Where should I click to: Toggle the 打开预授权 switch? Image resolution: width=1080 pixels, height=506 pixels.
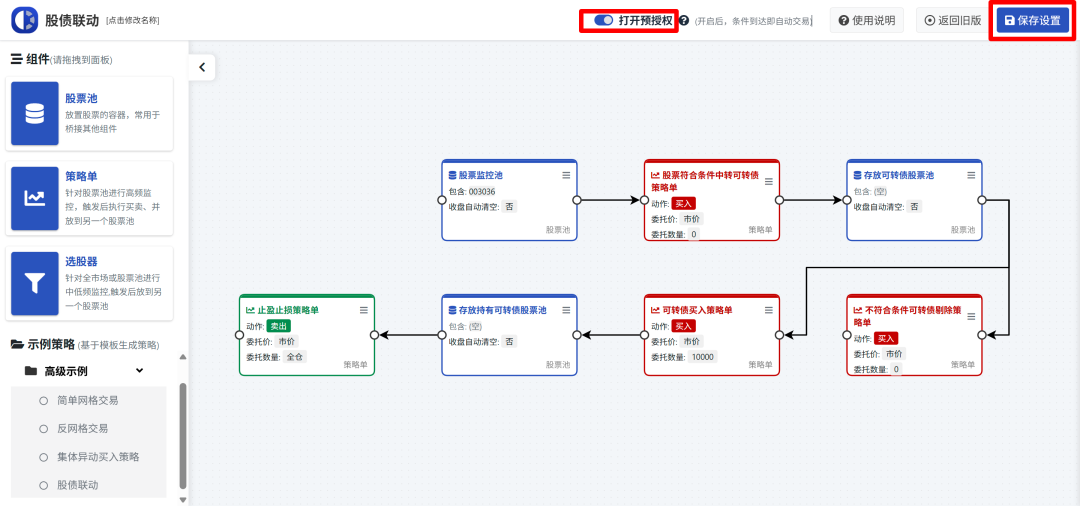(x=603, y=20)
